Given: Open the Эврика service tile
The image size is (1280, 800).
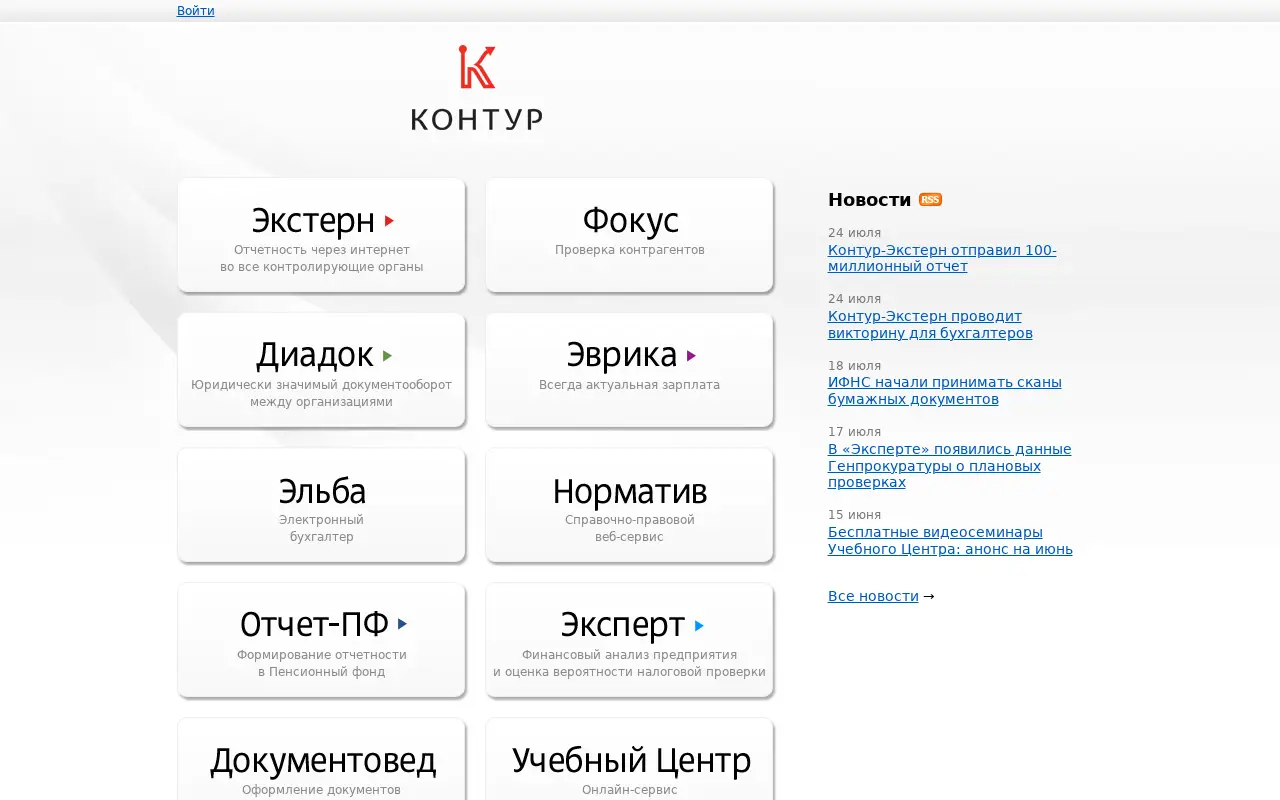Looking at the screenshot, I should coord(629,370).
